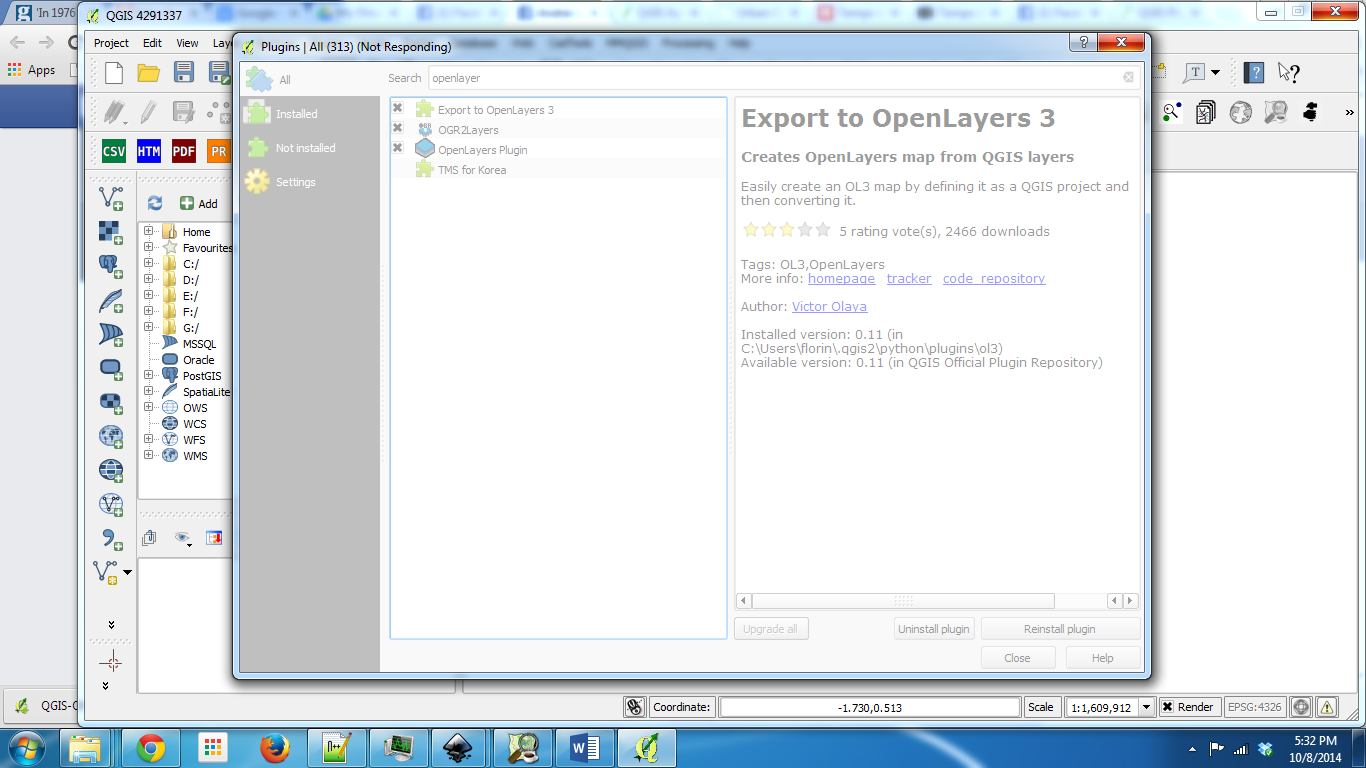1366x768 pixels.
Task: Expand the WMS tree node
Action: pos(149,455)
